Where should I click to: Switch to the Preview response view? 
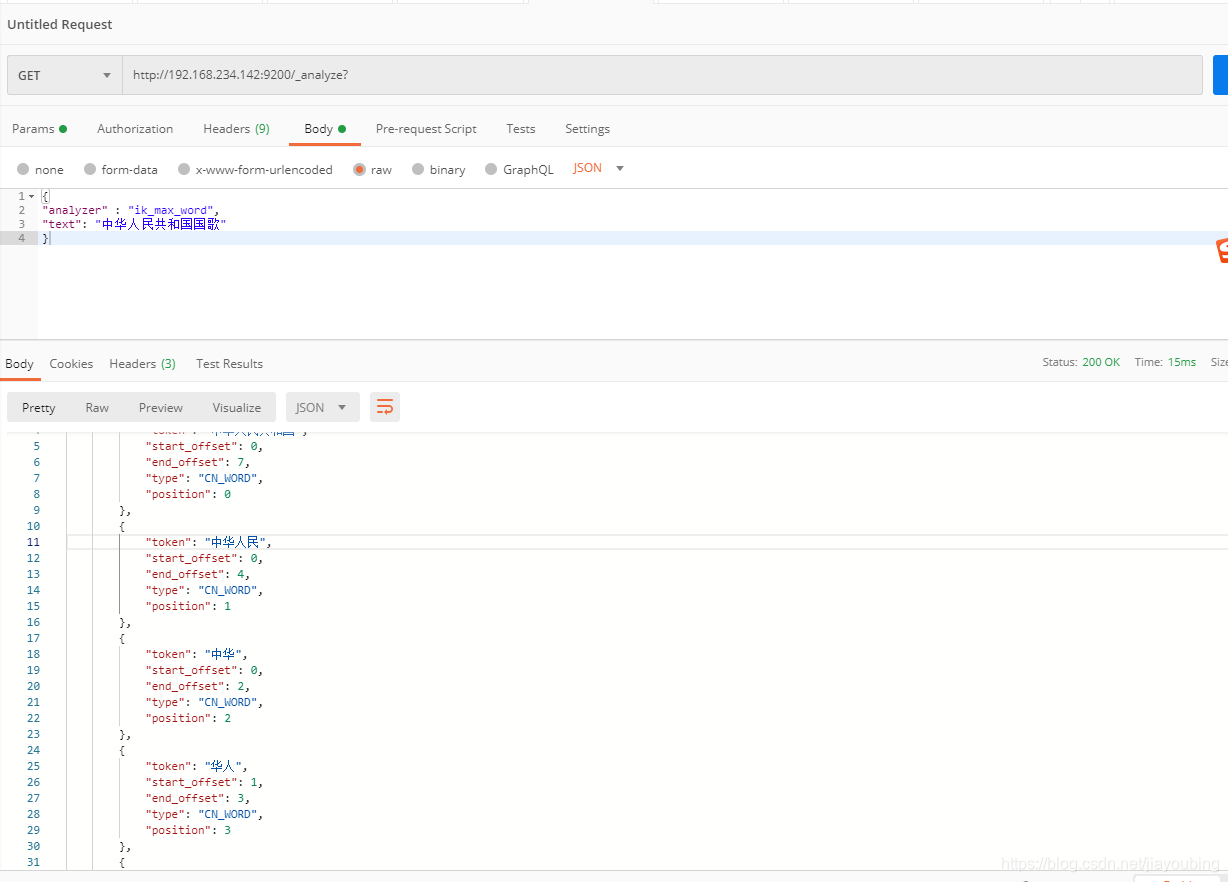(160, 407)
